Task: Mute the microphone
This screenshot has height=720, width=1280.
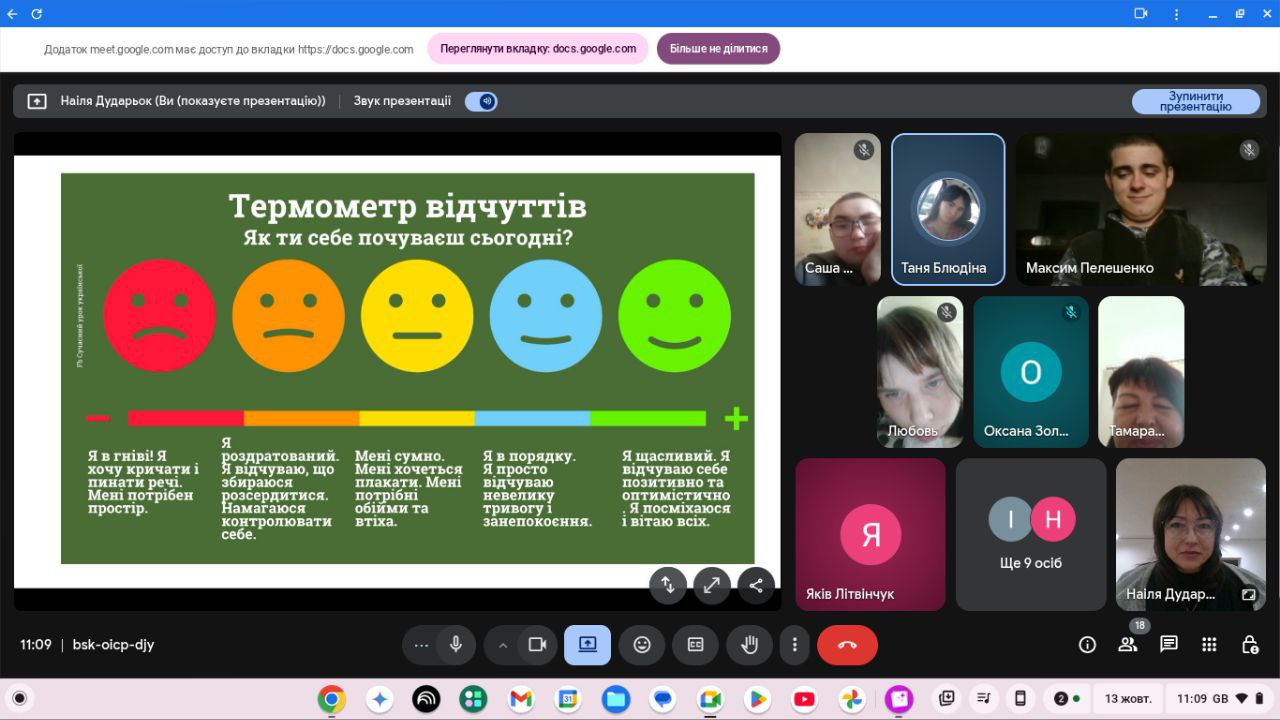Action: (x=456, y=645)
